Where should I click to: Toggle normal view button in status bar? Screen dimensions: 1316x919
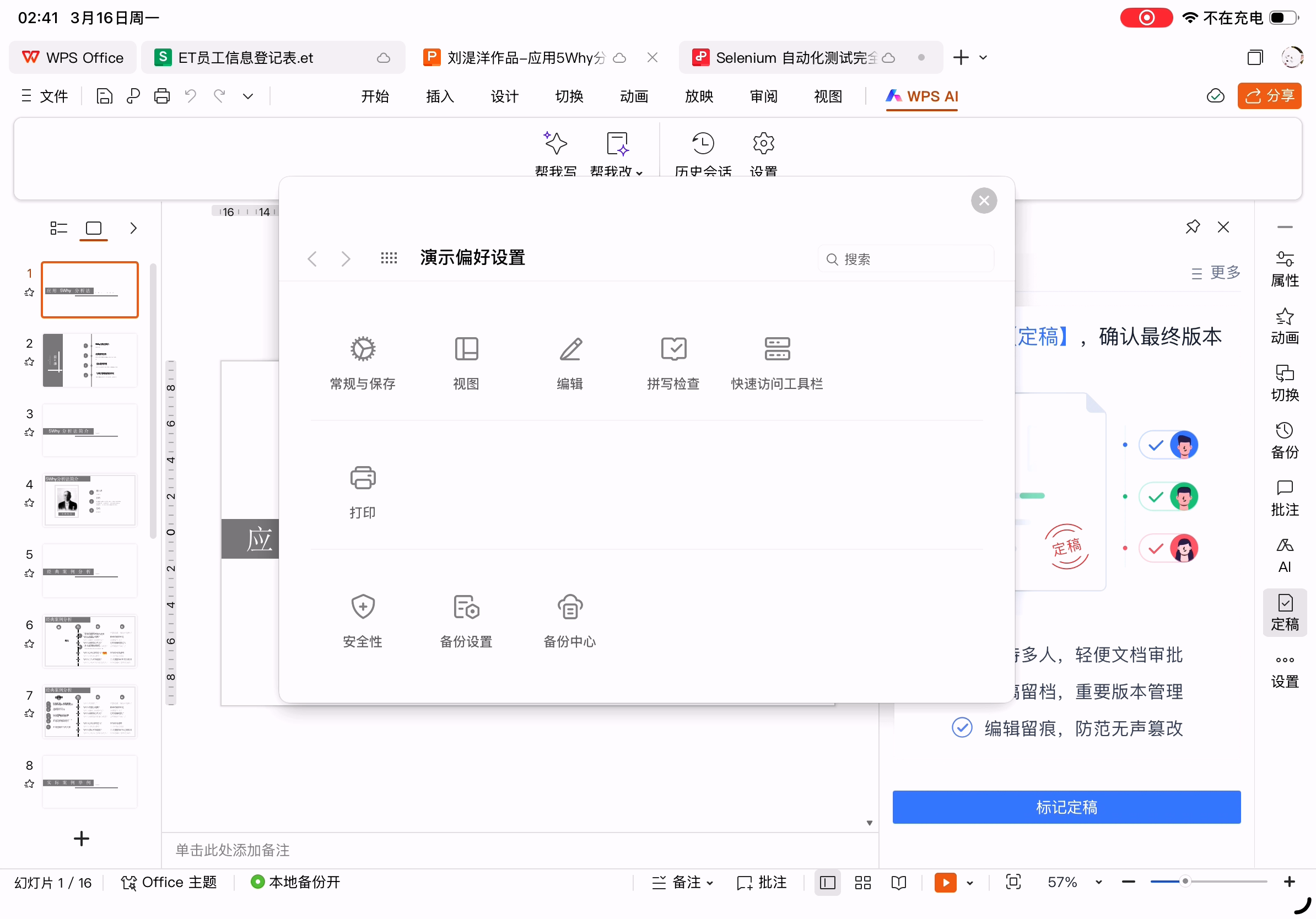[827, 882]
